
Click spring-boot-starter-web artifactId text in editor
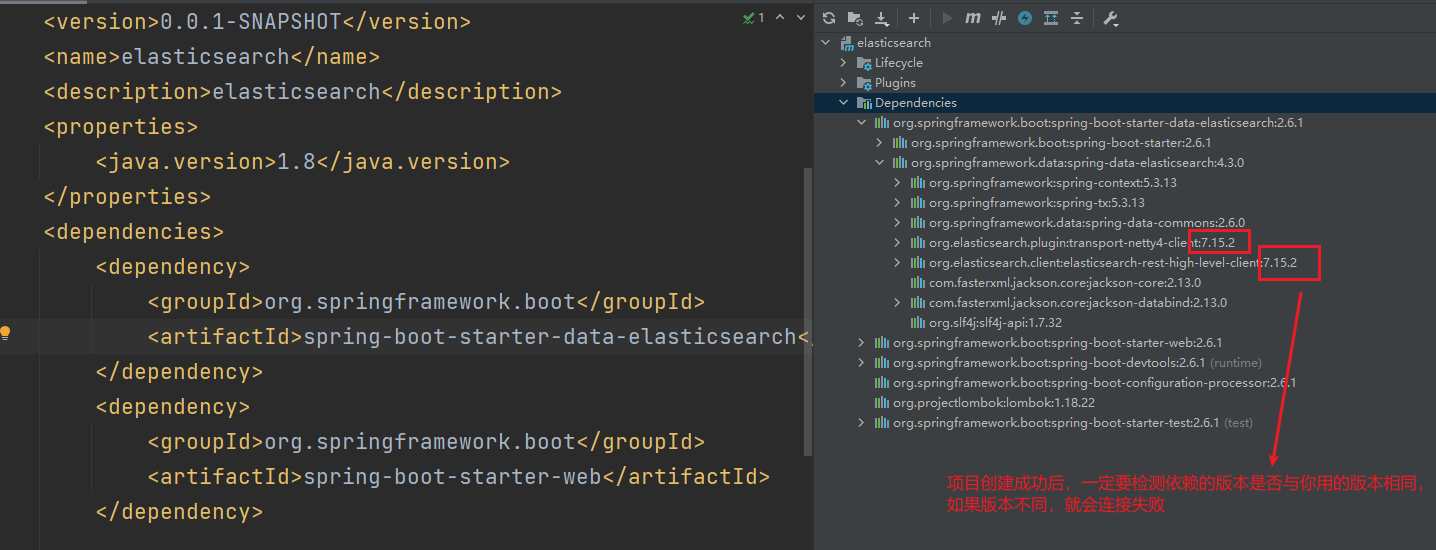452,477
